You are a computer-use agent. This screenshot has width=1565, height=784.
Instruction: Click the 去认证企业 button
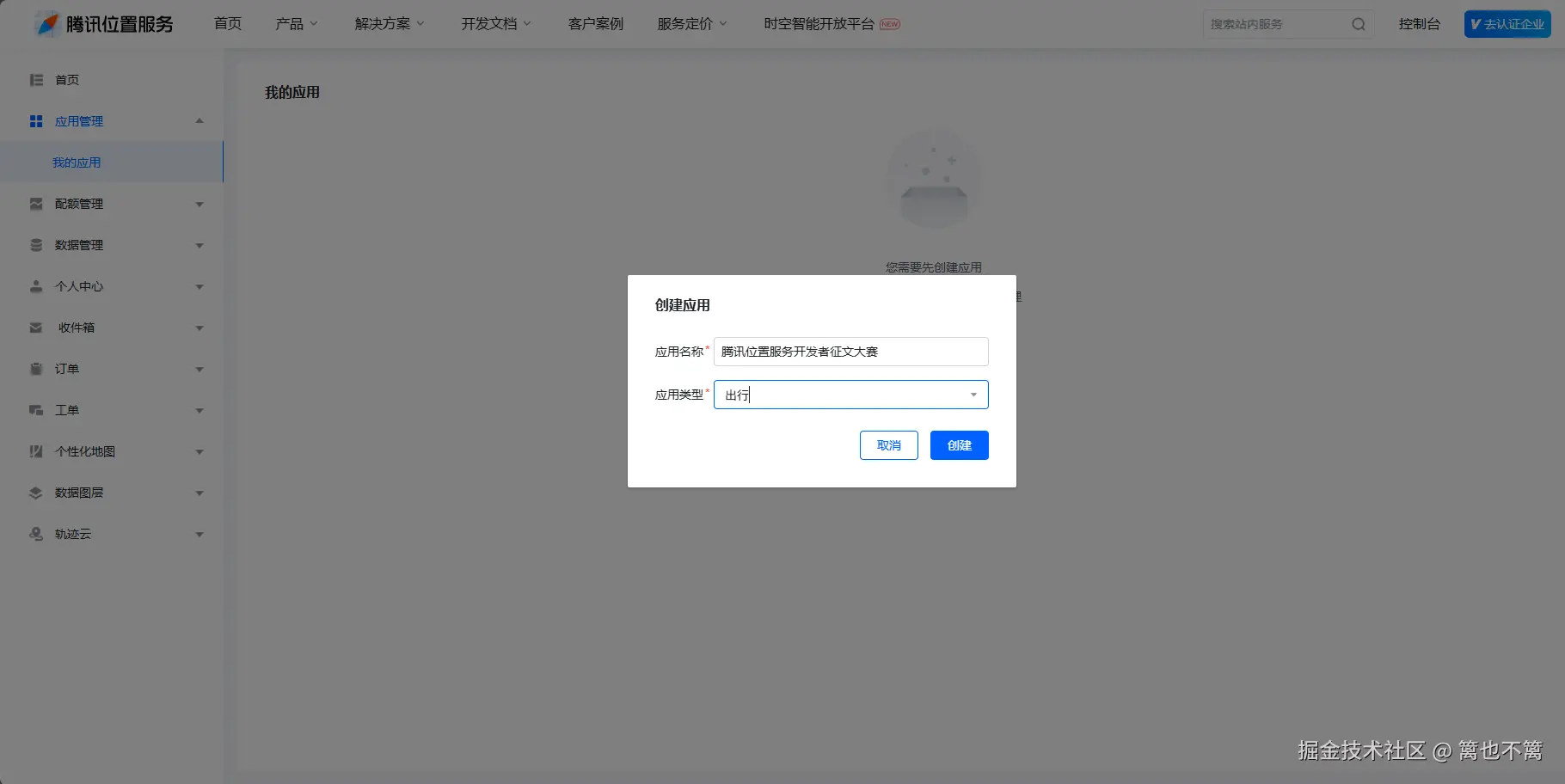tap(1507, 24)
